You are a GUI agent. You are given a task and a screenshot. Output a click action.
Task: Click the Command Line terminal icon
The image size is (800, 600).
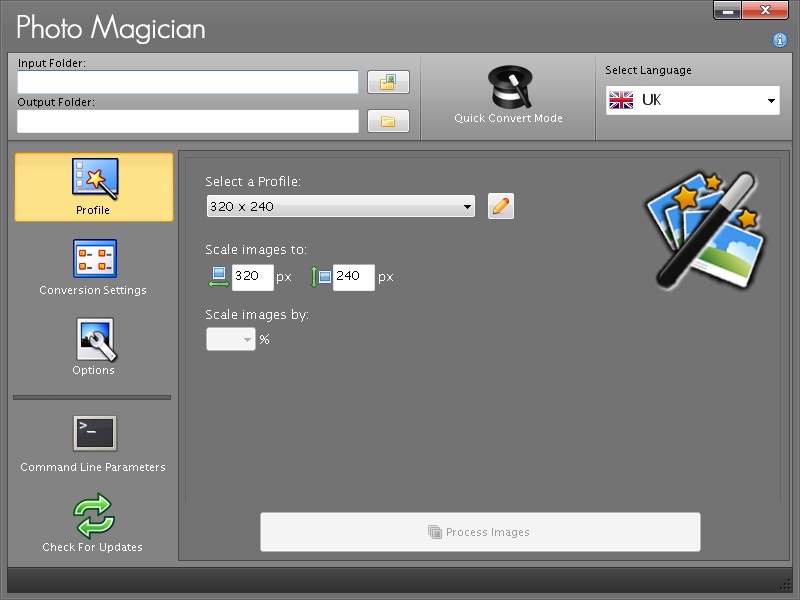click(x=95, y=434)
